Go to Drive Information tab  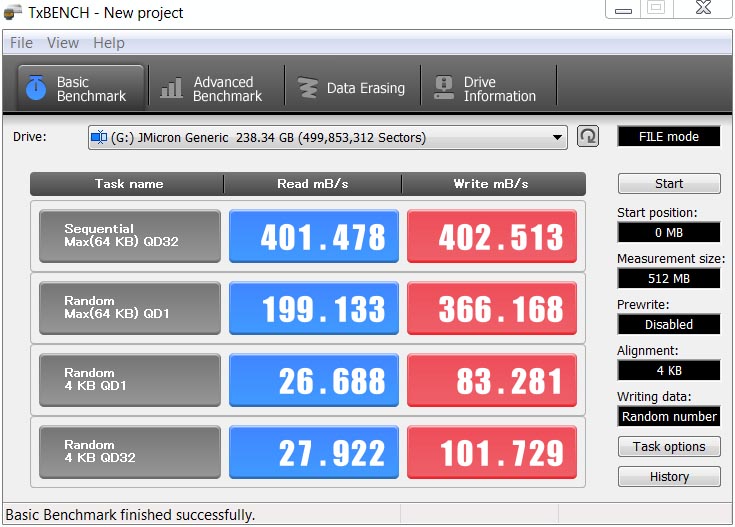[x=488, y=89]
